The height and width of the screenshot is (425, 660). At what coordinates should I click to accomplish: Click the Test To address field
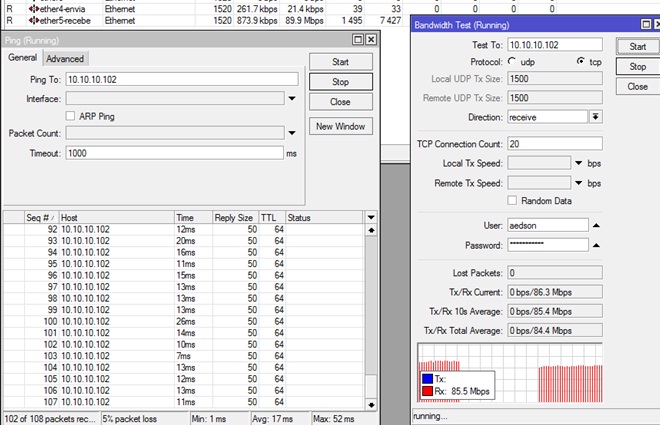555,45
